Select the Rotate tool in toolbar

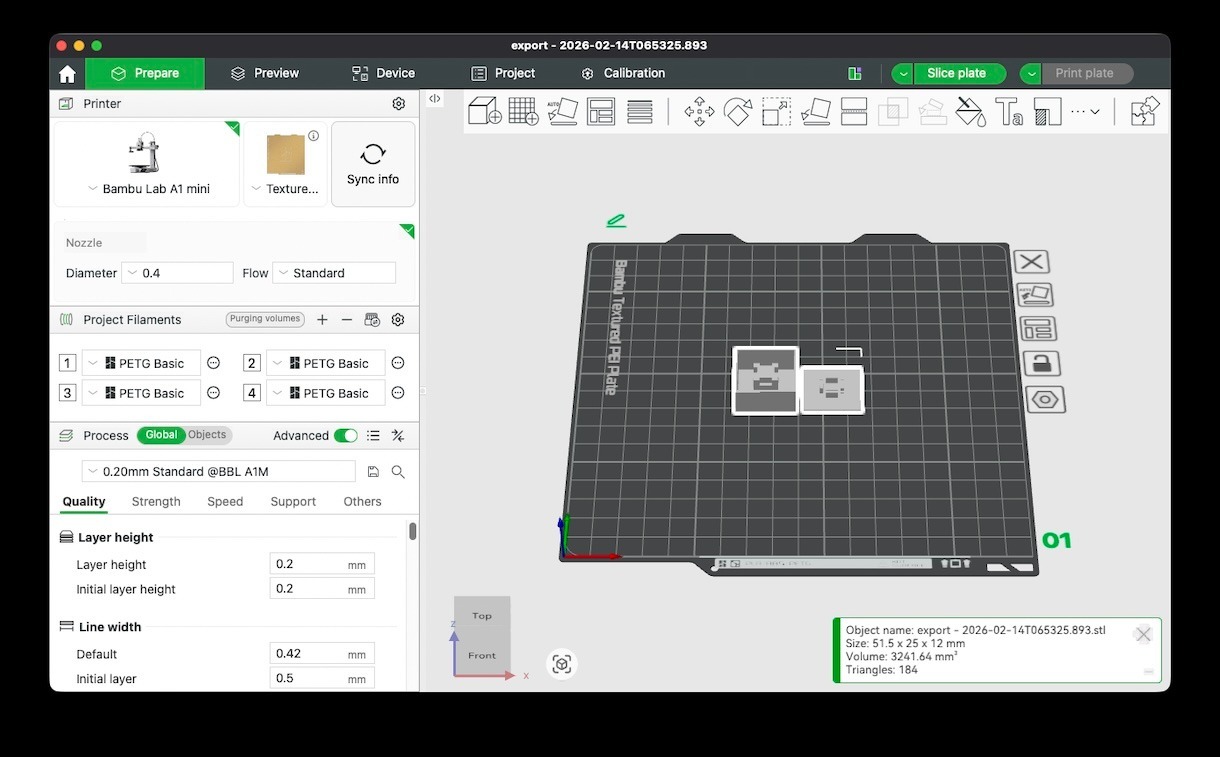(738, 111)
